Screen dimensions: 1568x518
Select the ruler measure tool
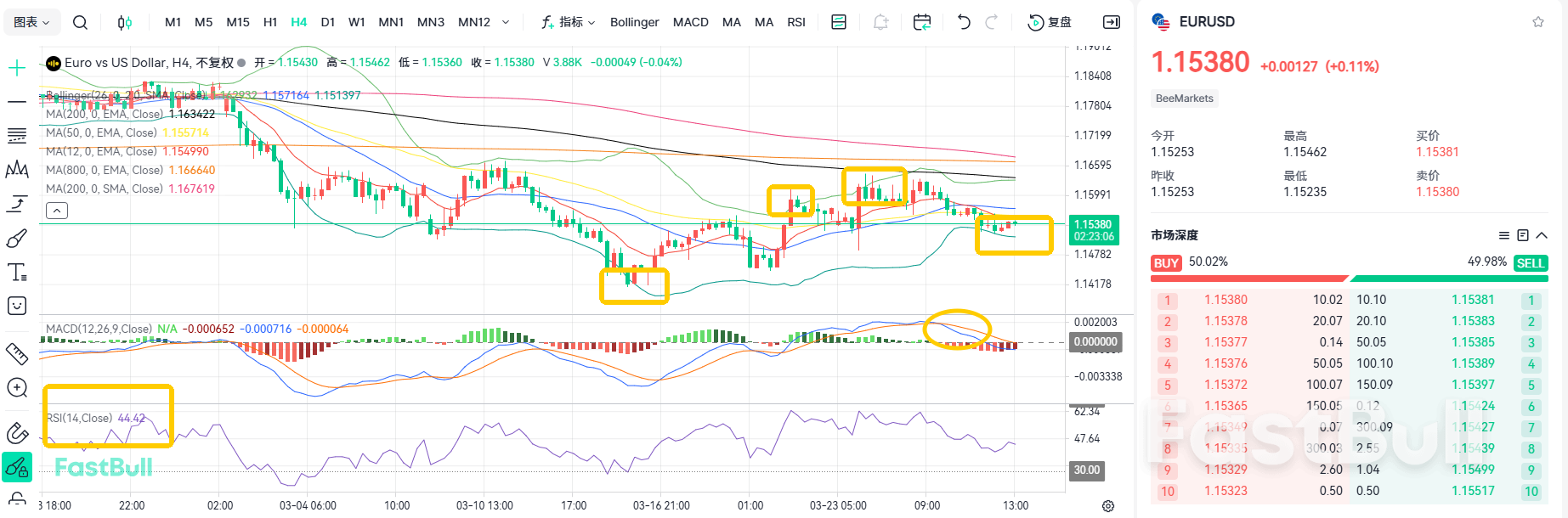17,353
